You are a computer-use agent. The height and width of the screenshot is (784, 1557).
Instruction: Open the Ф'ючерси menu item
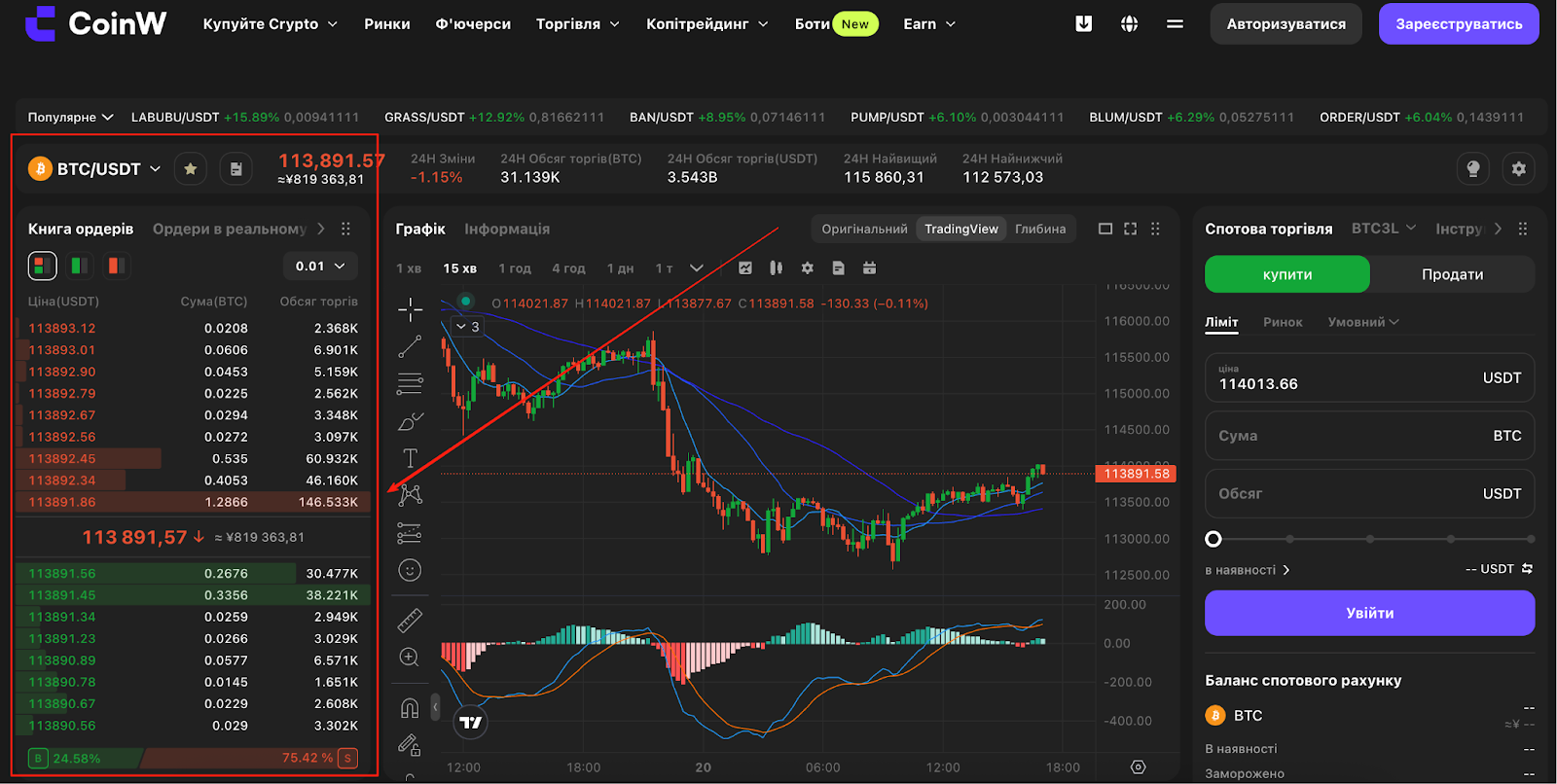pos(473,23)
